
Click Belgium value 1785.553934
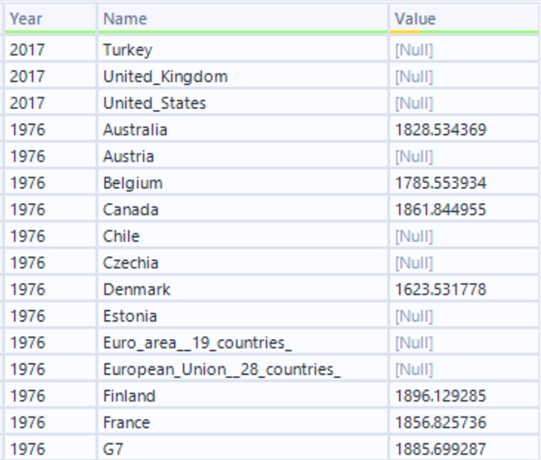(464, 183)
